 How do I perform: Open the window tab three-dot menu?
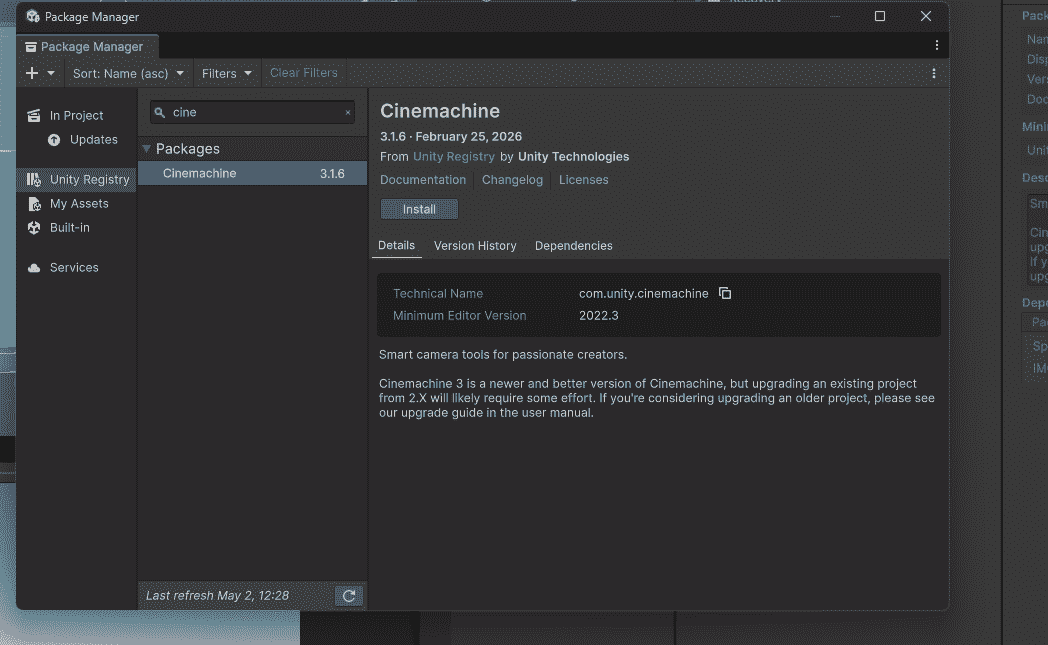point(936,45)
